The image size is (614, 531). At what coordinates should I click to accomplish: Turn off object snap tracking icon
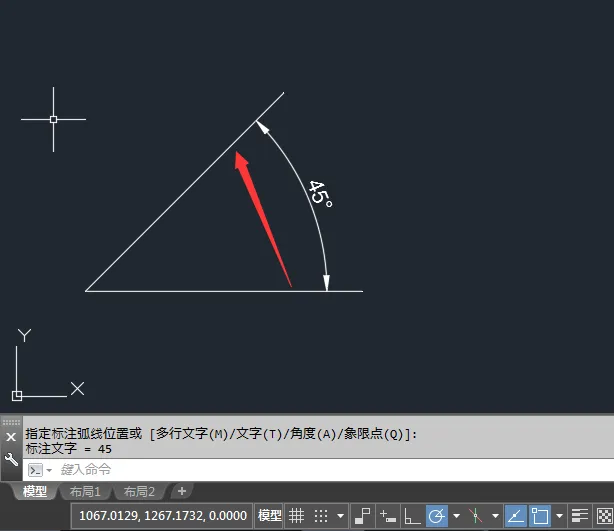point(516,516)
